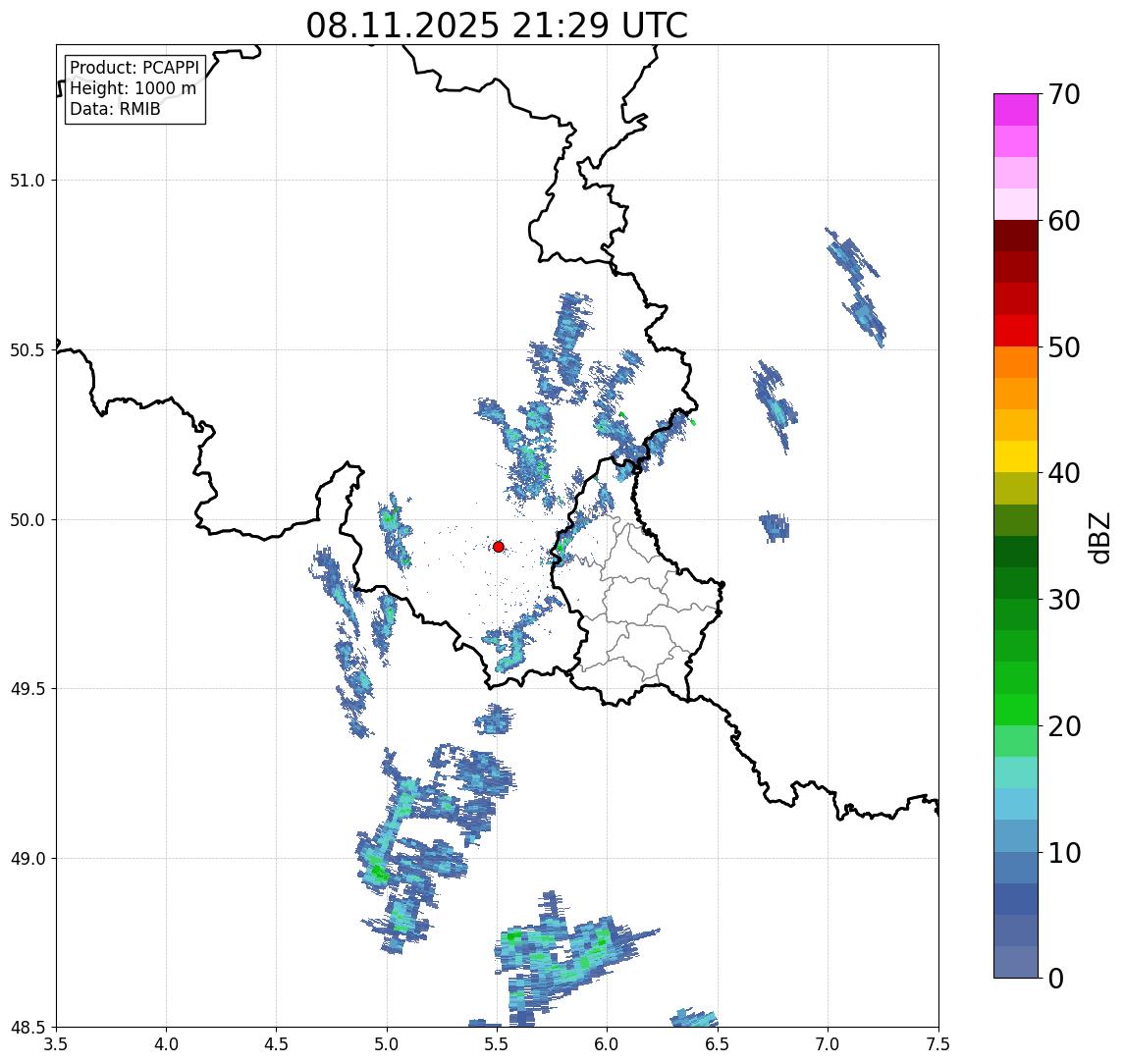
Task: Click the longitude axis label 4.5
Action: [x=277, y=1044]
